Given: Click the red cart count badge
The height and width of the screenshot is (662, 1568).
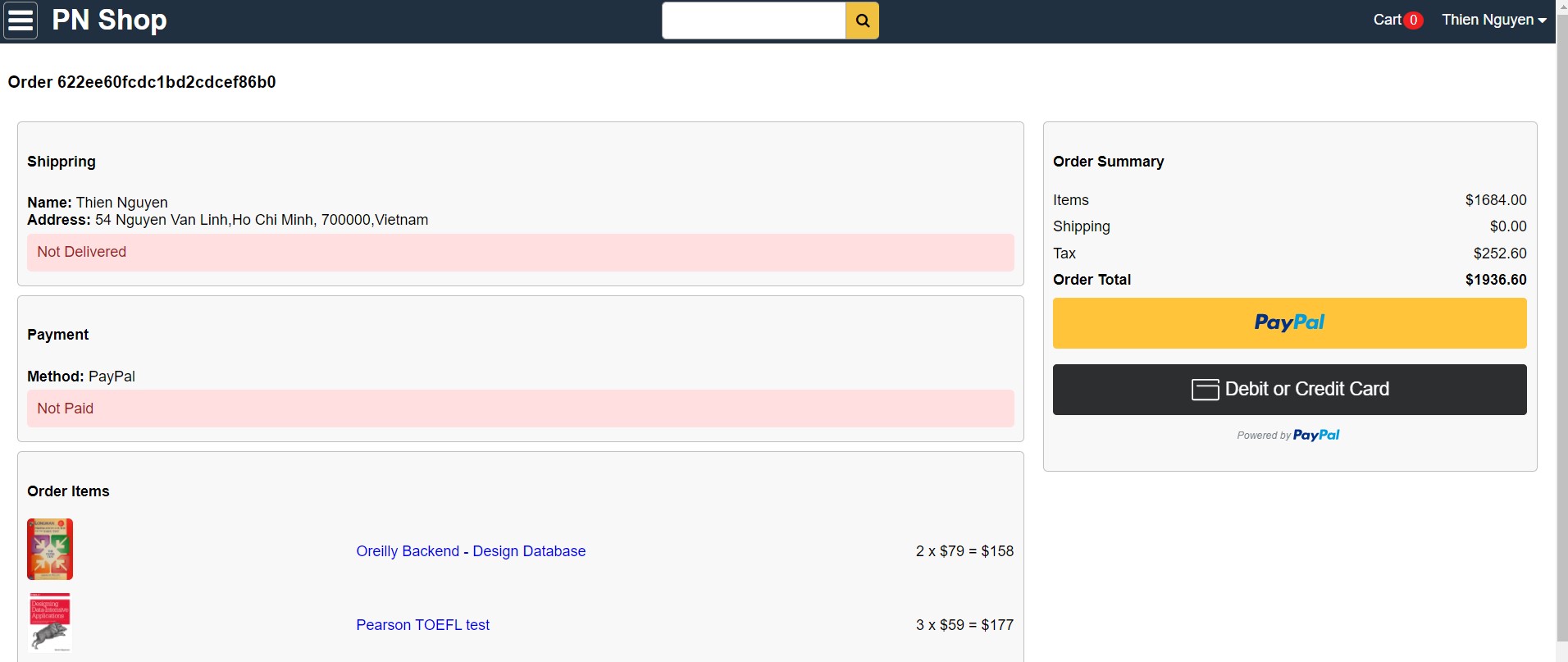Looking at the screenshot, I should pyautogui.click(x=1413, y=21).
